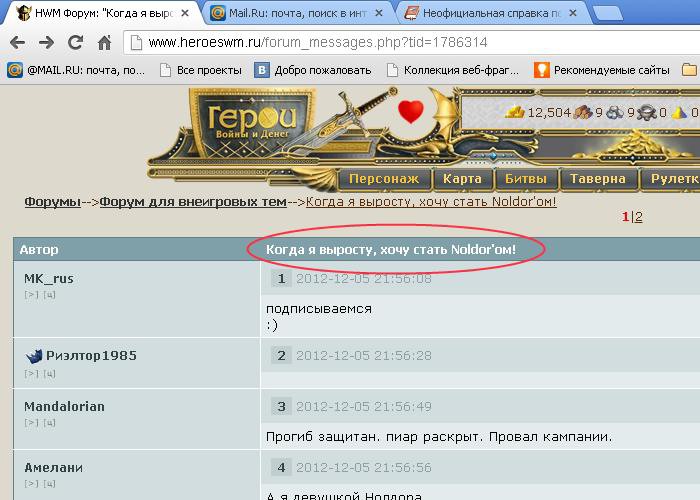Click post number 4 link
This screenshot has width=700, height=500.
click(281, 468)
